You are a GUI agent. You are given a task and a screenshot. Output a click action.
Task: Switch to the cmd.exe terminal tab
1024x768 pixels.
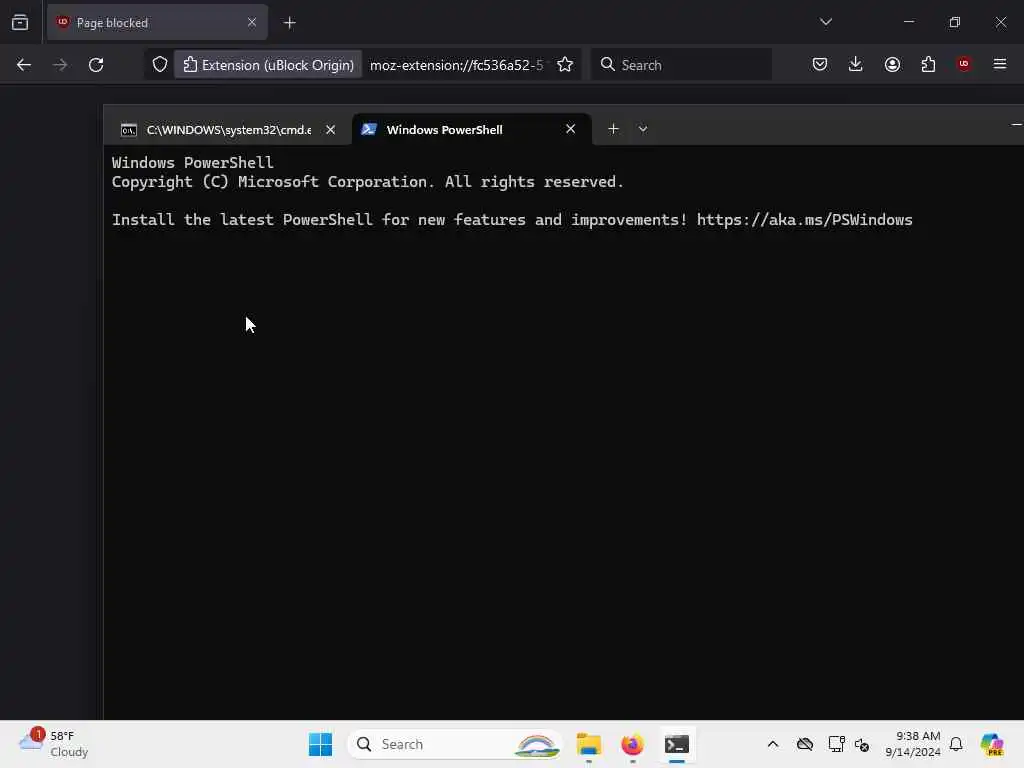(227, 129)
